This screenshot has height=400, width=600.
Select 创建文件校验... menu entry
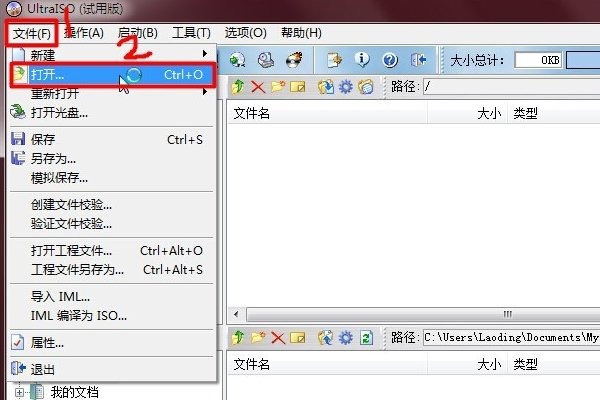112,205
